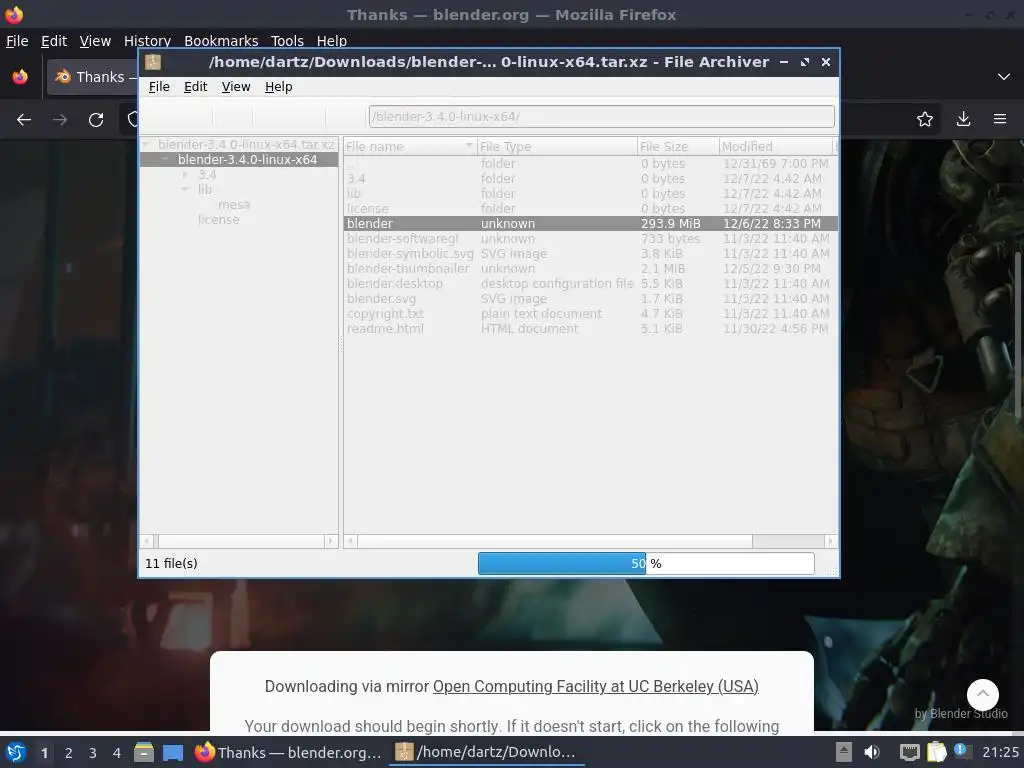Viewport: 1024px width, 768px height.
Task: Open Edit menu in File Archiver
Action: (195, 87)
